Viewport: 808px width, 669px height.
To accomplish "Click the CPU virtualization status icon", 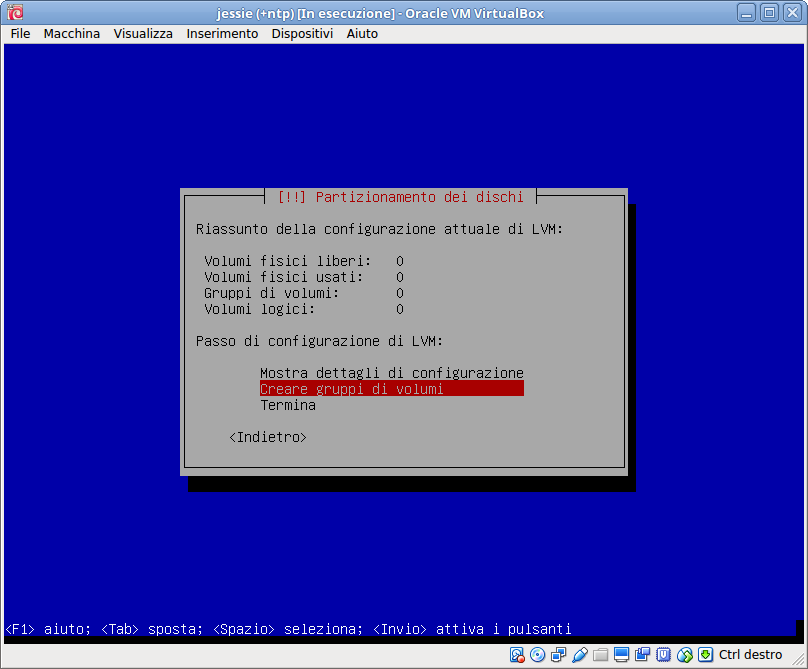I will point(663,655).
